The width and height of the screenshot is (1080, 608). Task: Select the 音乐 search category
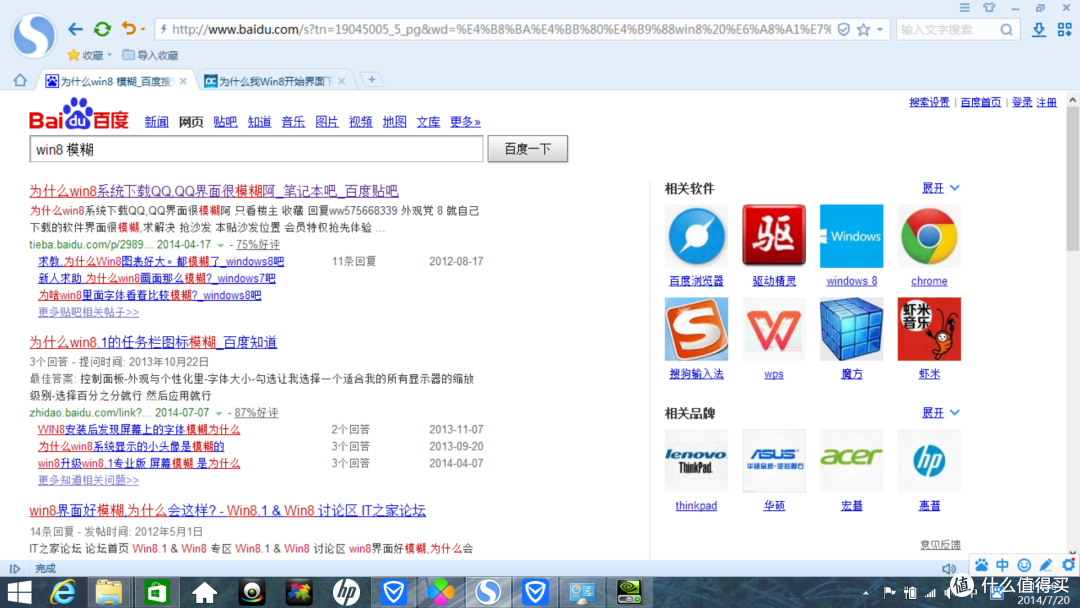tap(293, 122)
